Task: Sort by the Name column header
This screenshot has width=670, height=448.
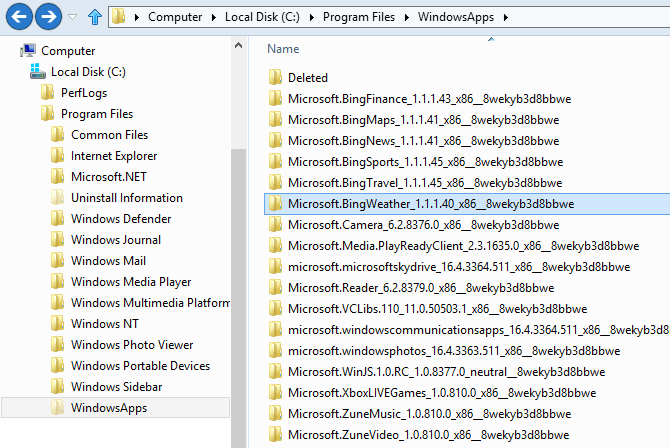Action: click(x=283, y=49)
